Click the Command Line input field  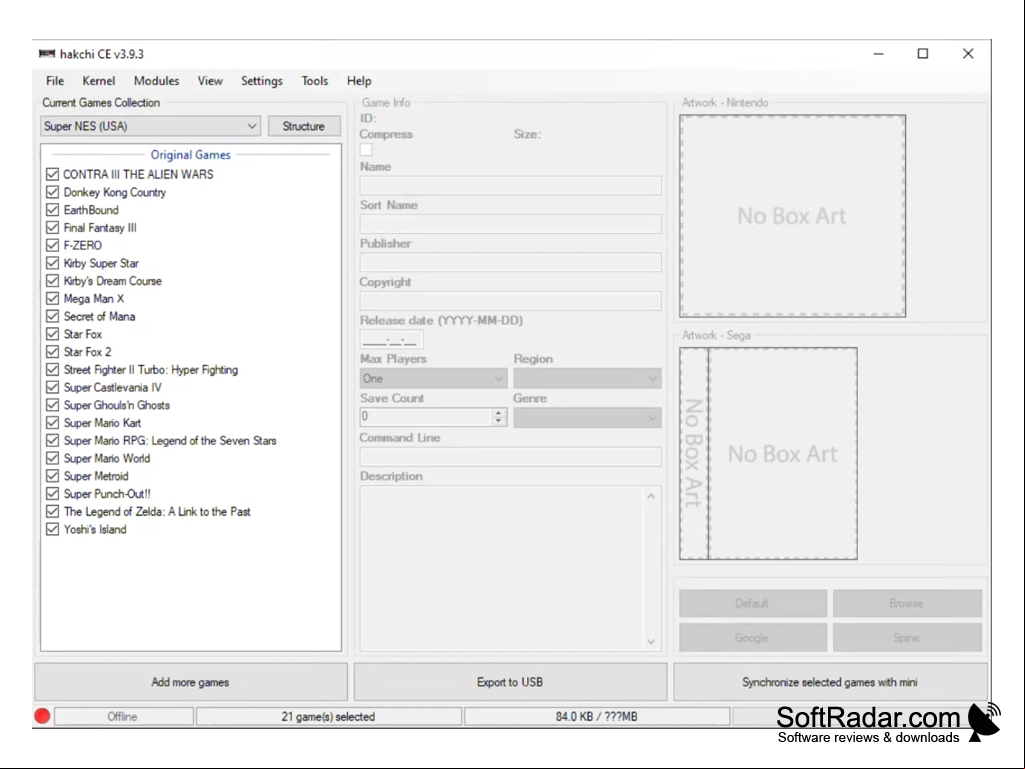511,456
